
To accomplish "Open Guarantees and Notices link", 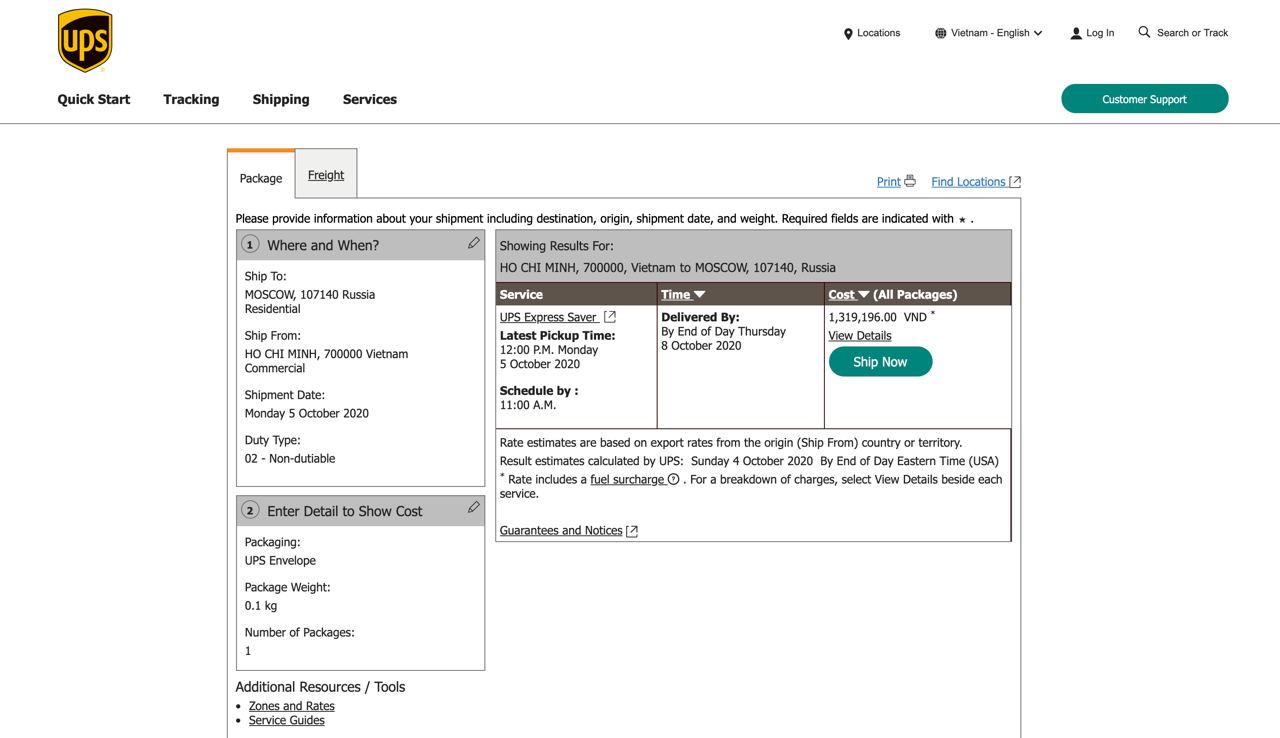I will pyautogui.click(x=561, y=531).
